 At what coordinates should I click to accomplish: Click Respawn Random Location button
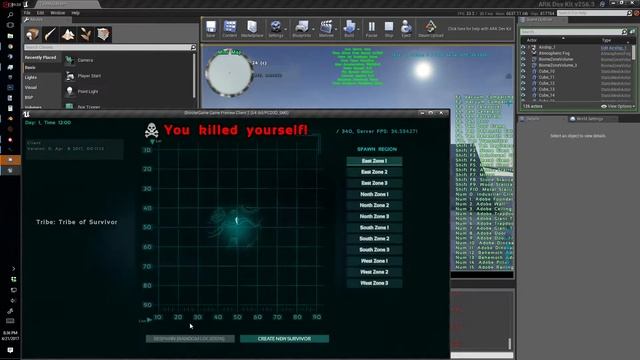click(x=190, y=339)
